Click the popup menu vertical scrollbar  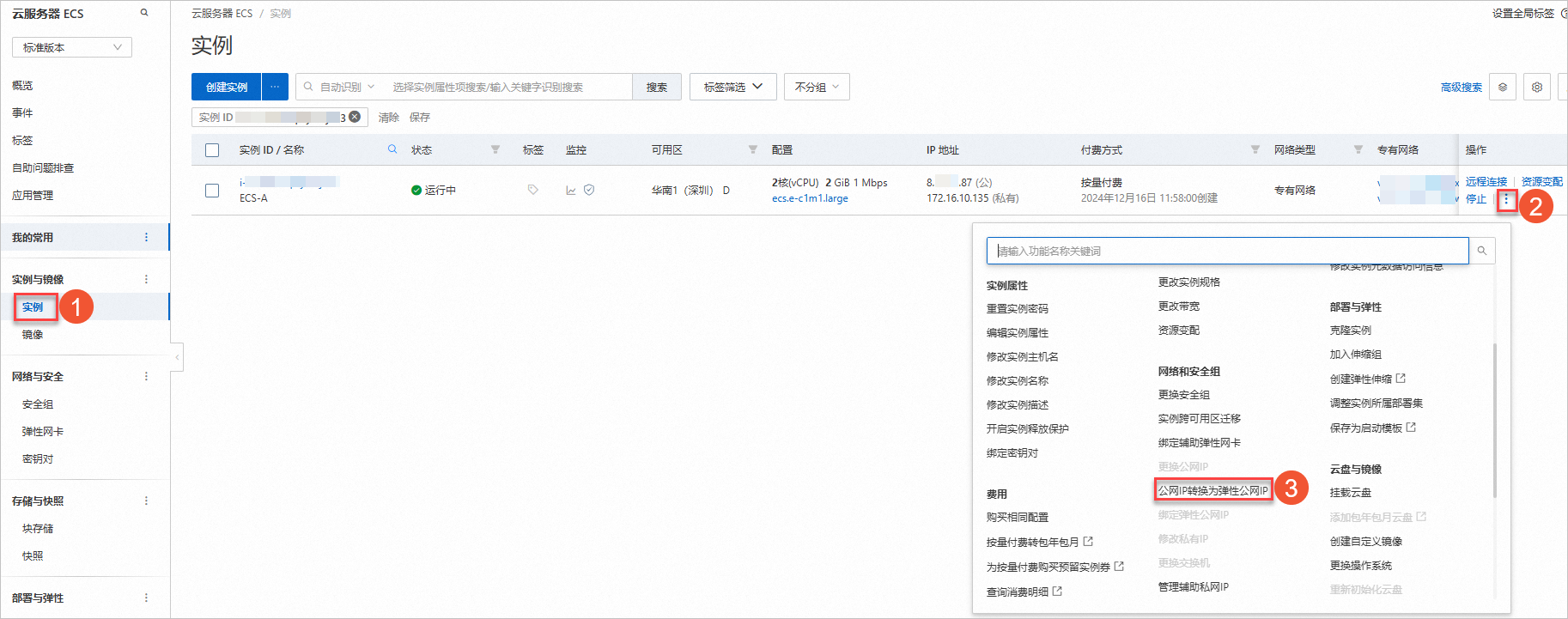coord(1495,421)
